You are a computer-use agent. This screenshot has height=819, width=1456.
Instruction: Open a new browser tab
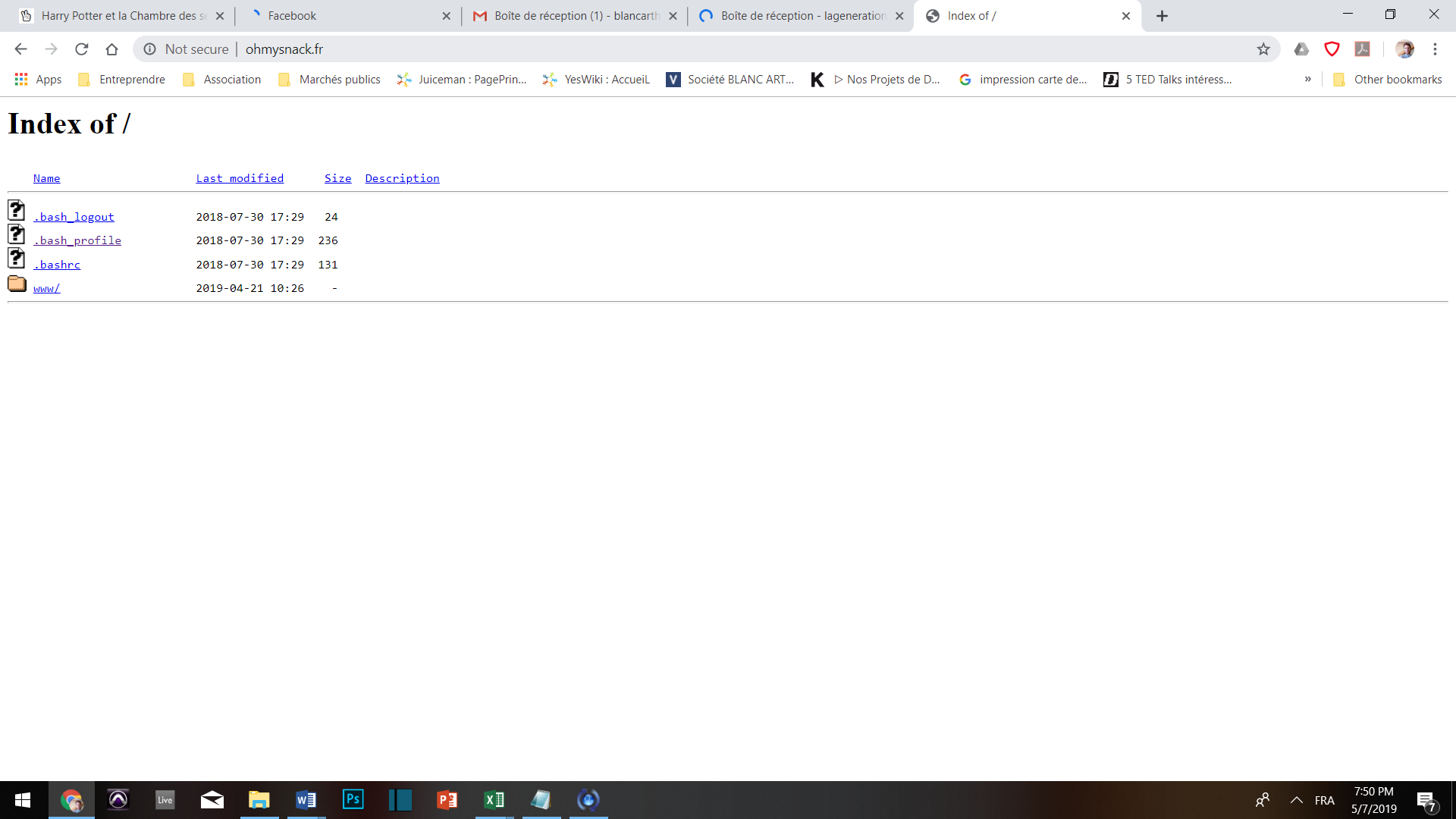point(1162,16)
